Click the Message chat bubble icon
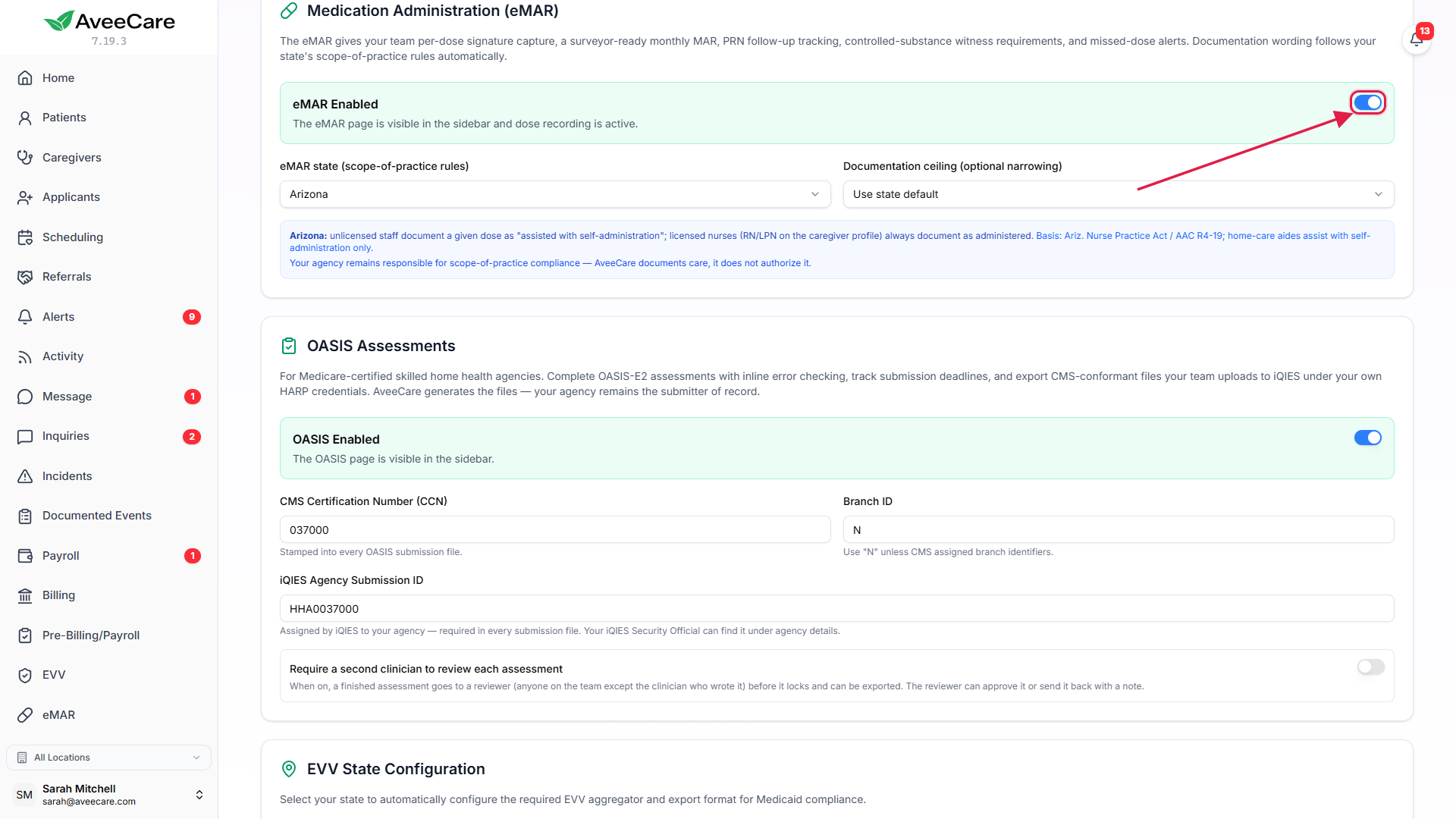1456x819 pixels. 25,397
